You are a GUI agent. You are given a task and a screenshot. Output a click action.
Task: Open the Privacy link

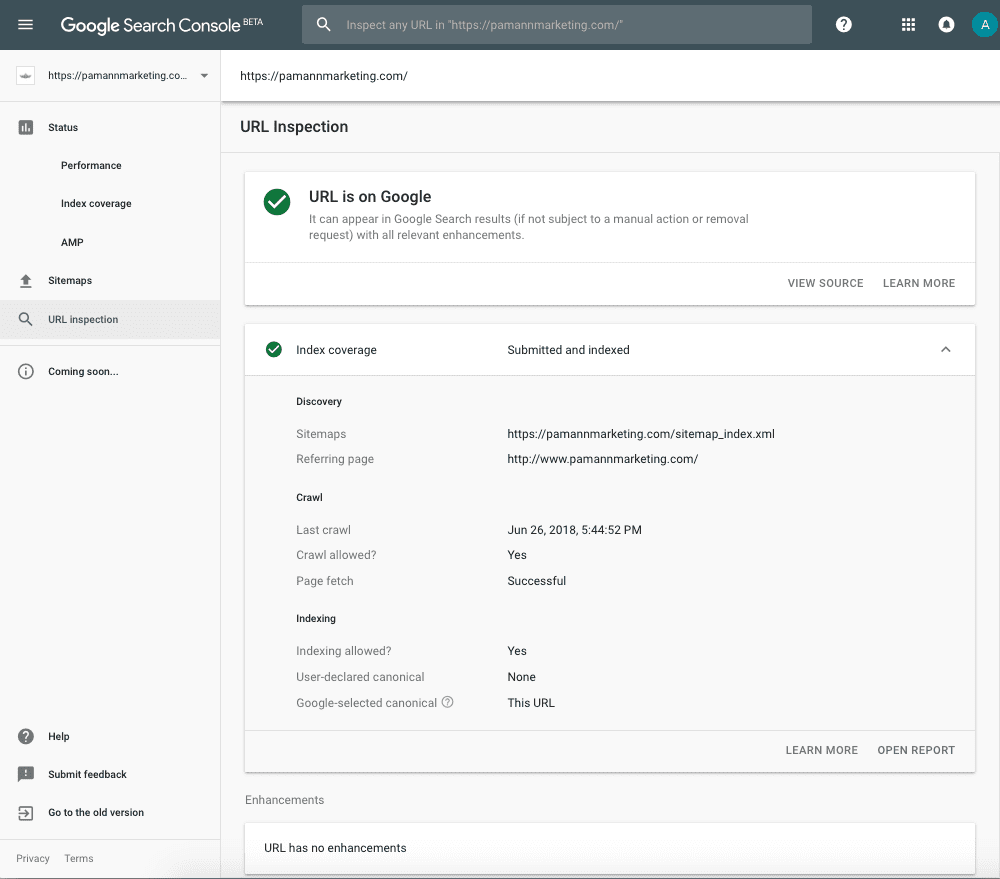click(x=33, y=859)
